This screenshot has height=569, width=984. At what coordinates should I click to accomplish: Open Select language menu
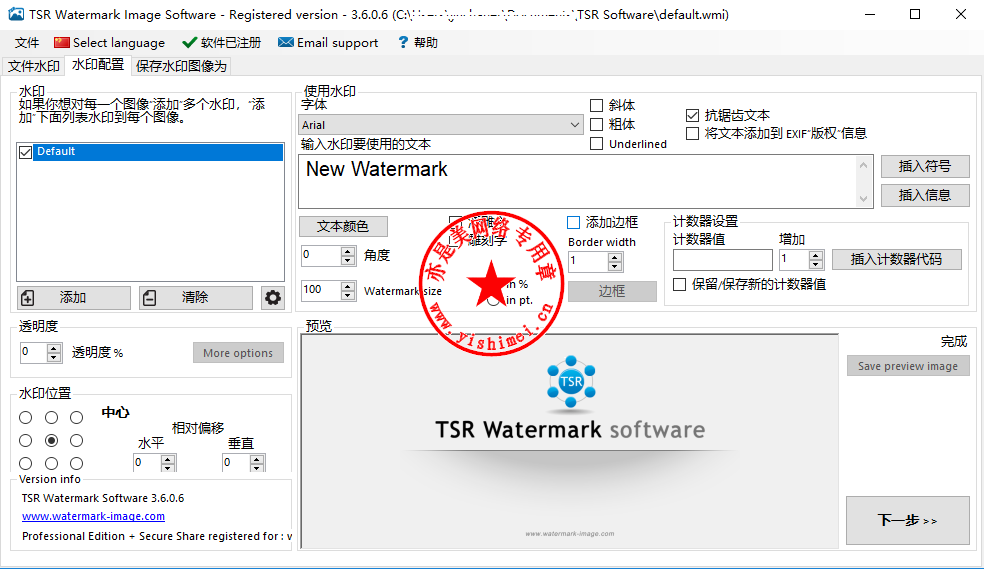pyautogui.click(x=110, y=43)
